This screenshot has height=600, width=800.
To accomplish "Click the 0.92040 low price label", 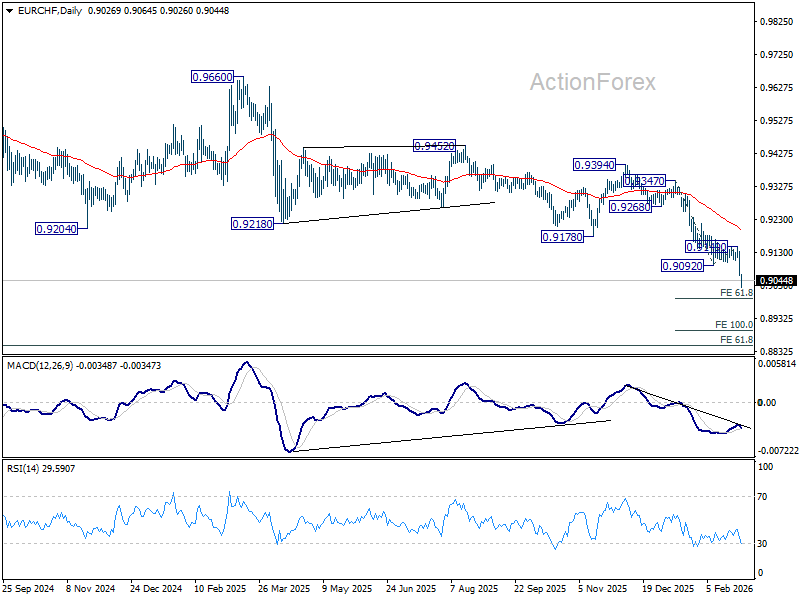I will pos(57,229).
